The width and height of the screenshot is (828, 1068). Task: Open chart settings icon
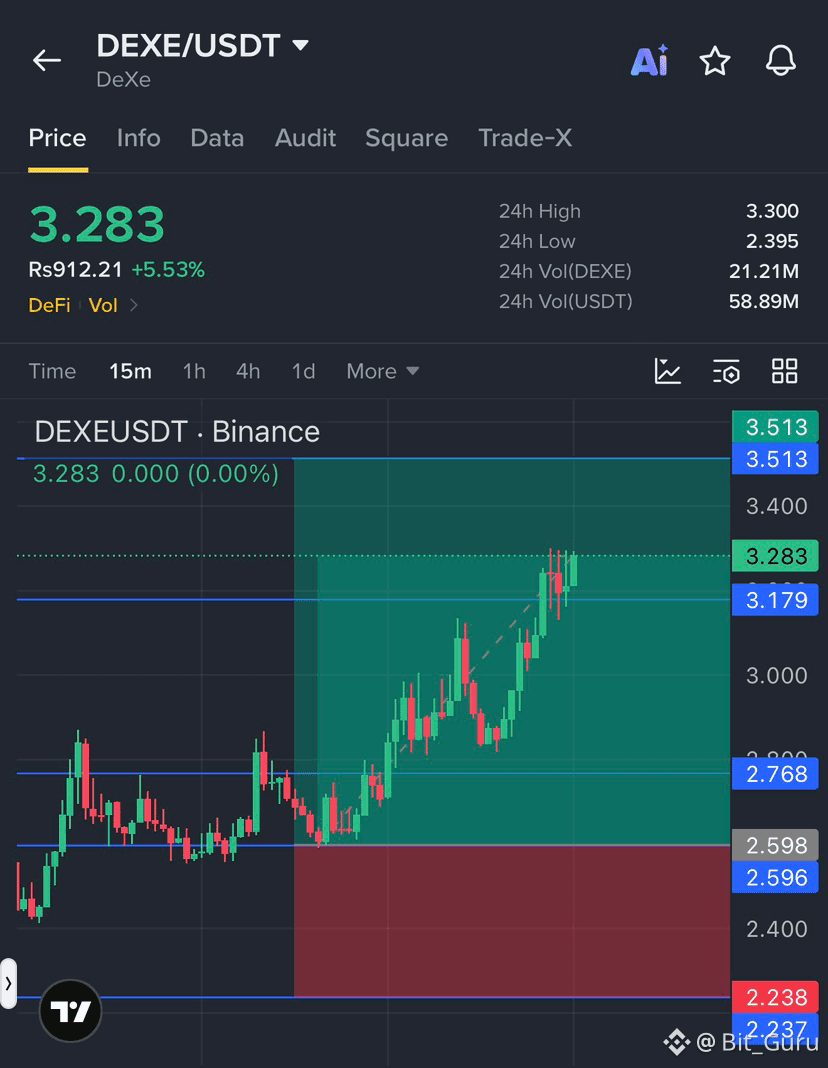tap(726, 371)
